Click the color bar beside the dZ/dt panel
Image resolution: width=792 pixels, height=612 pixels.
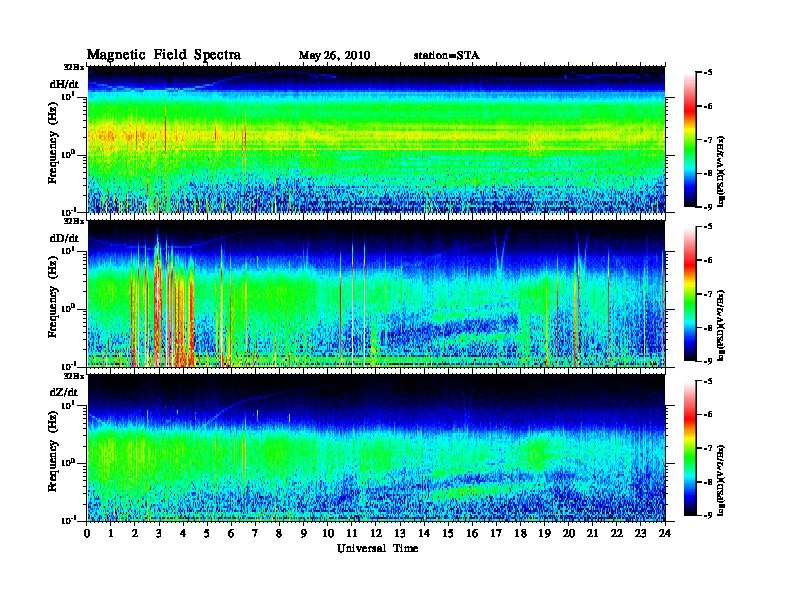pyautogui.click(x=690, y=448)
